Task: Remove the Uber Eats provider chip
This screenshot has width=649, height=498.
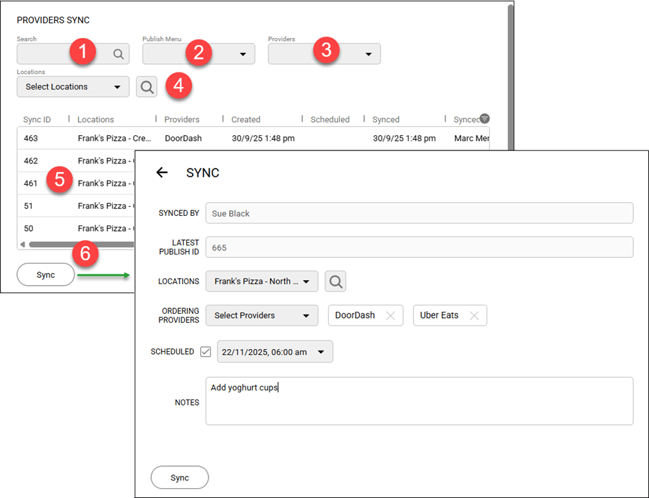Action: click(x=475, y=316)
